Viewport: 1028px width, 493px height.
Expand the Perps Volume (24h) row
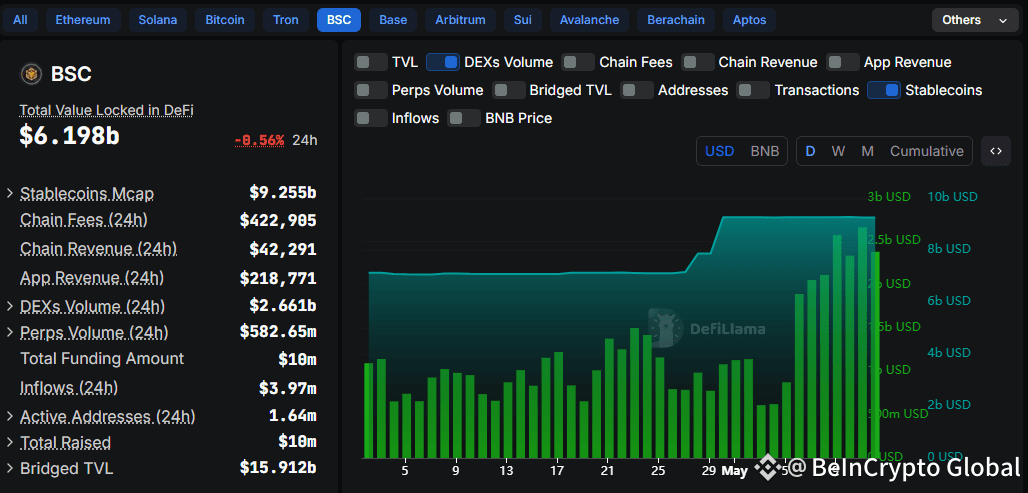tap(10, 332)
